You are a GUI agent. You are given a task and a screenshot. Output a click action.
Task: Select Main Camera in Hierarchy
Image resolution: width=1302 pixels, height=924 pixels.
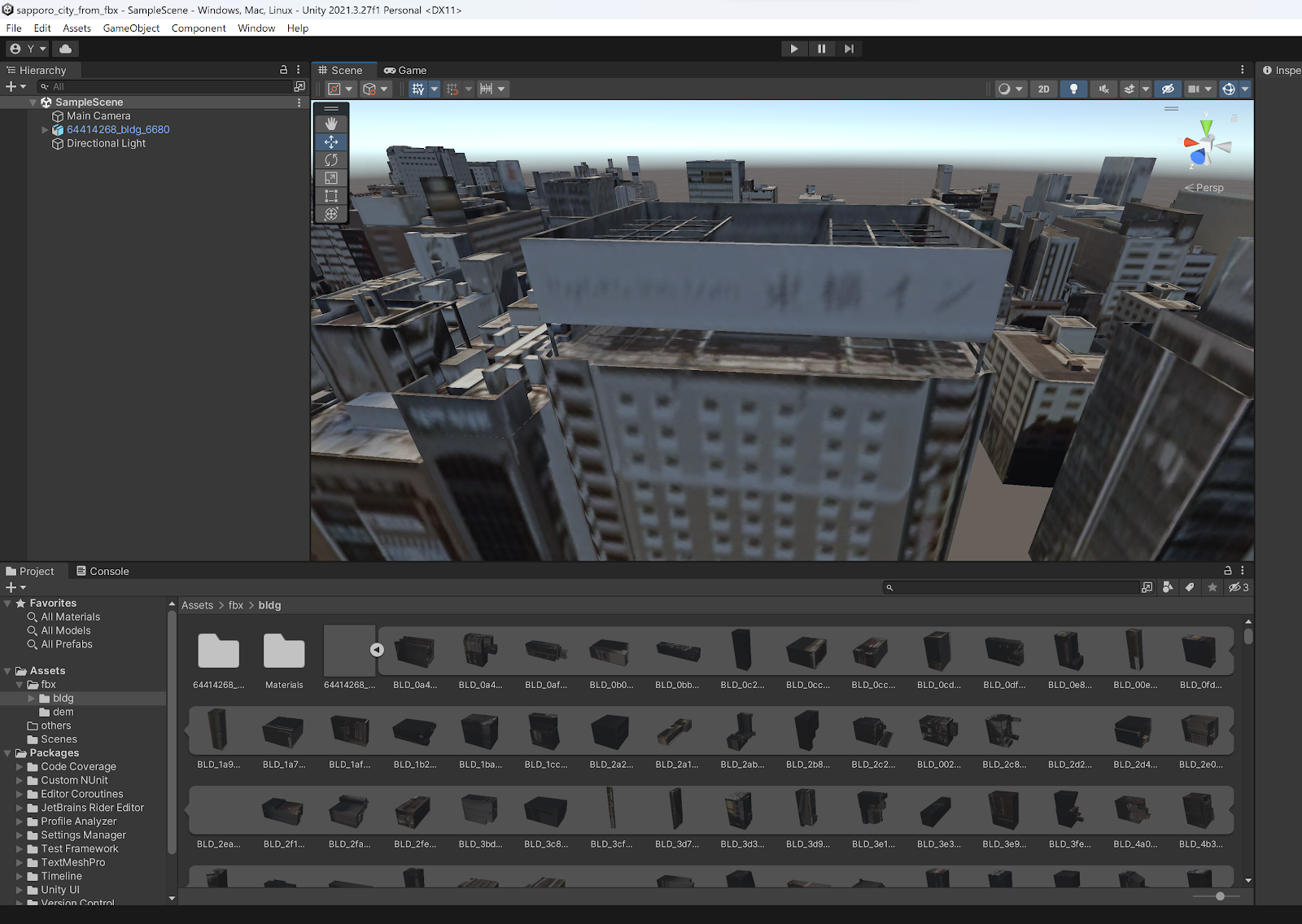[91, 116]
